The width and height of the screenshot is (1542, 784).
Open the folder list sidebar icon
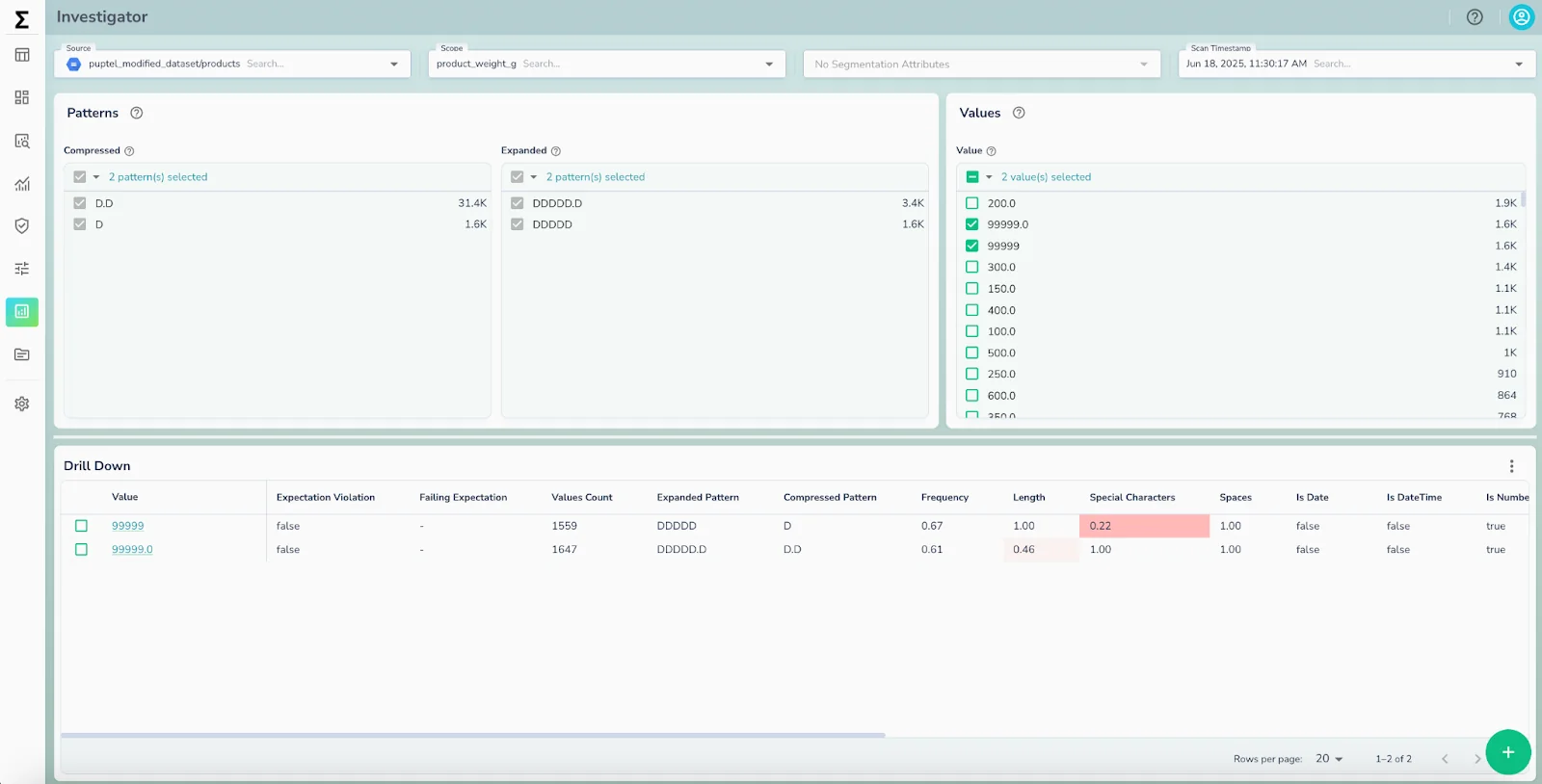(22, 354)
